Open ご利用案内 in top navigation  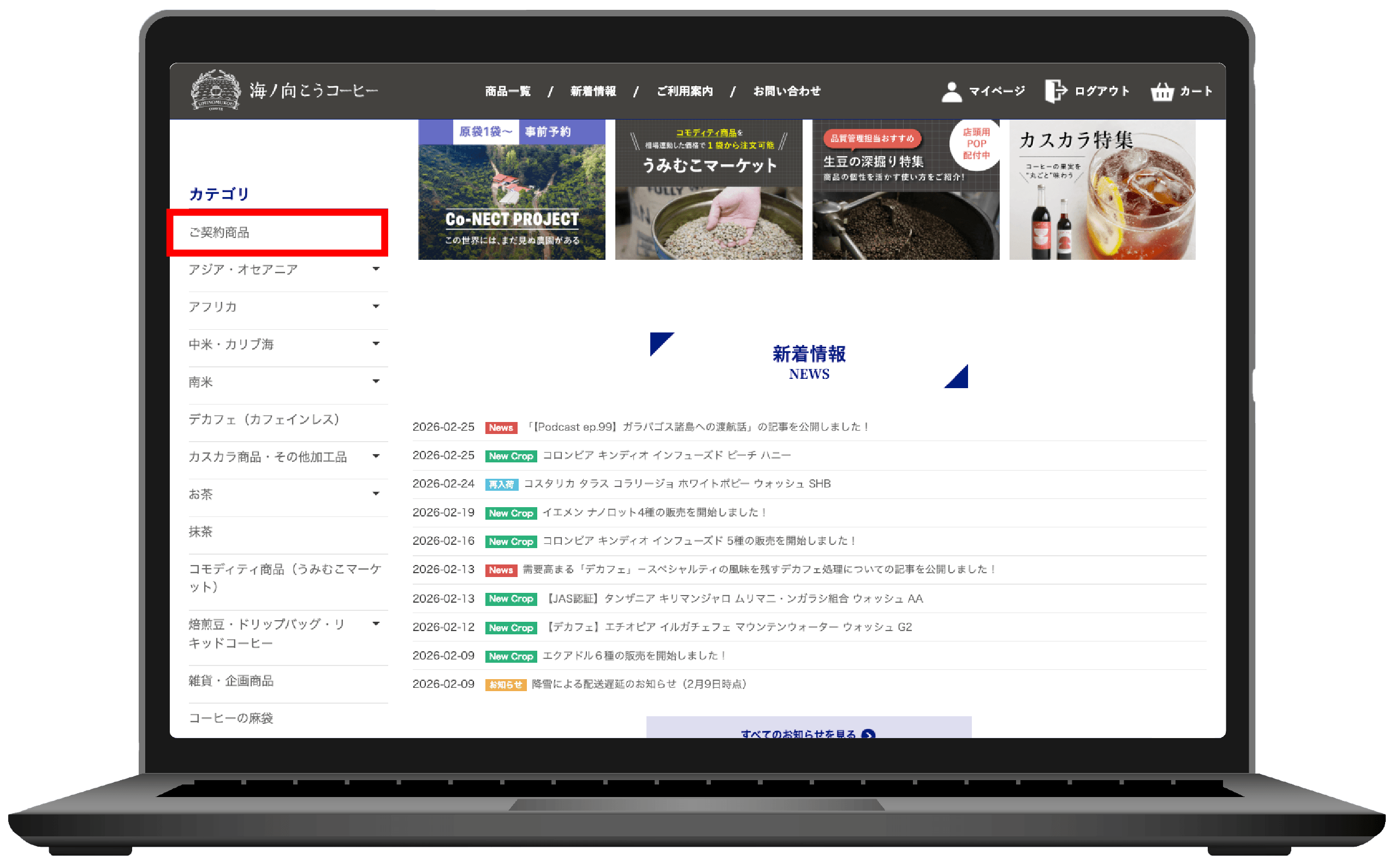[x=684, y=91]
